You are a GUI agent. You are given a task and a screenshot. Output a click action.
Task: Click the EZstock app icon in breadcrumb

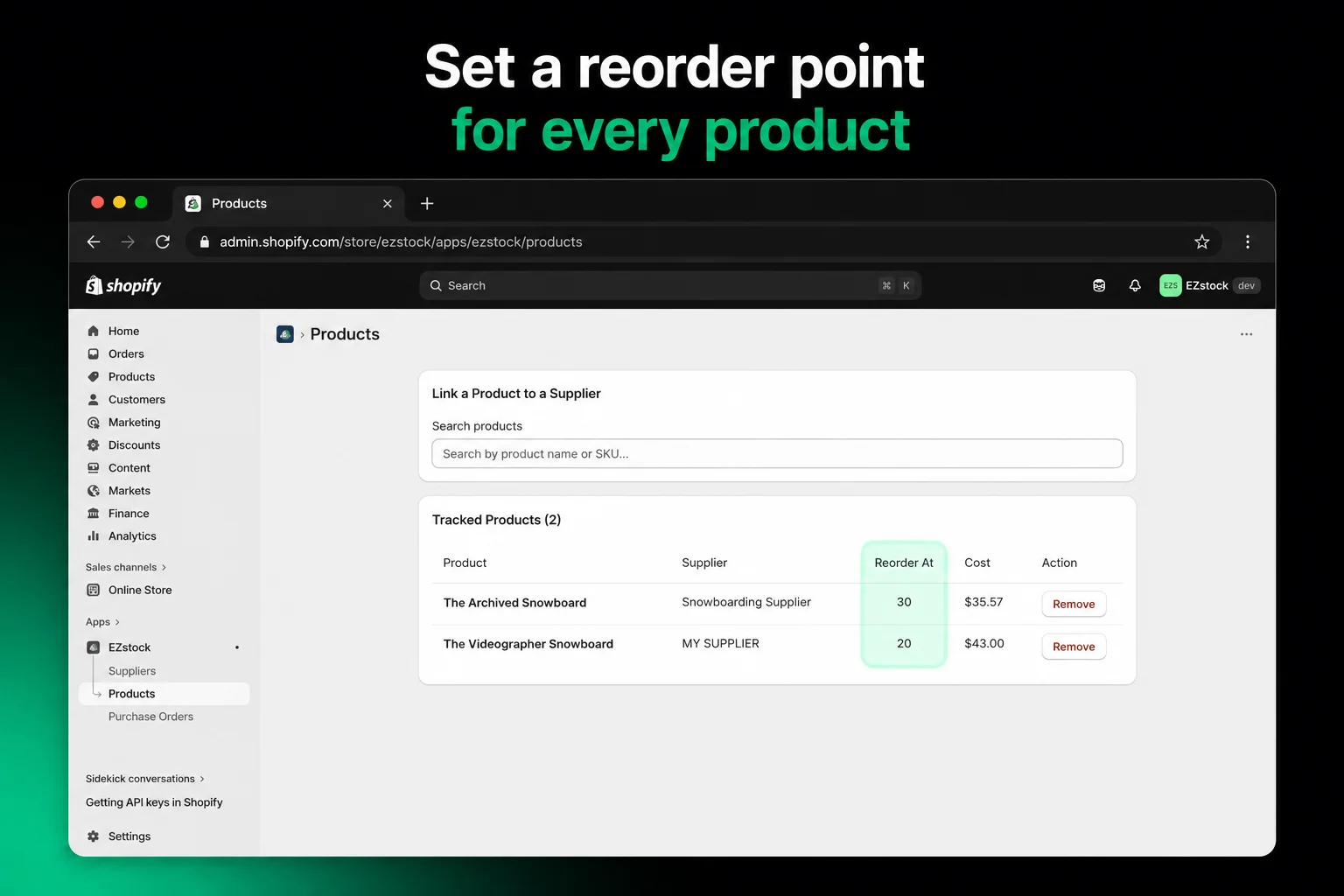coord(285,334)
